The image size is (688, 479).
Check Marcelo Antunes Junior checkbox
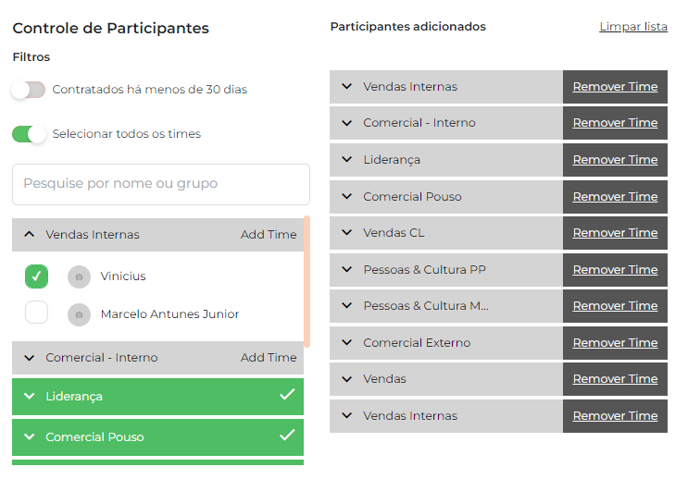pyautogui.click(x=36, y=312)
